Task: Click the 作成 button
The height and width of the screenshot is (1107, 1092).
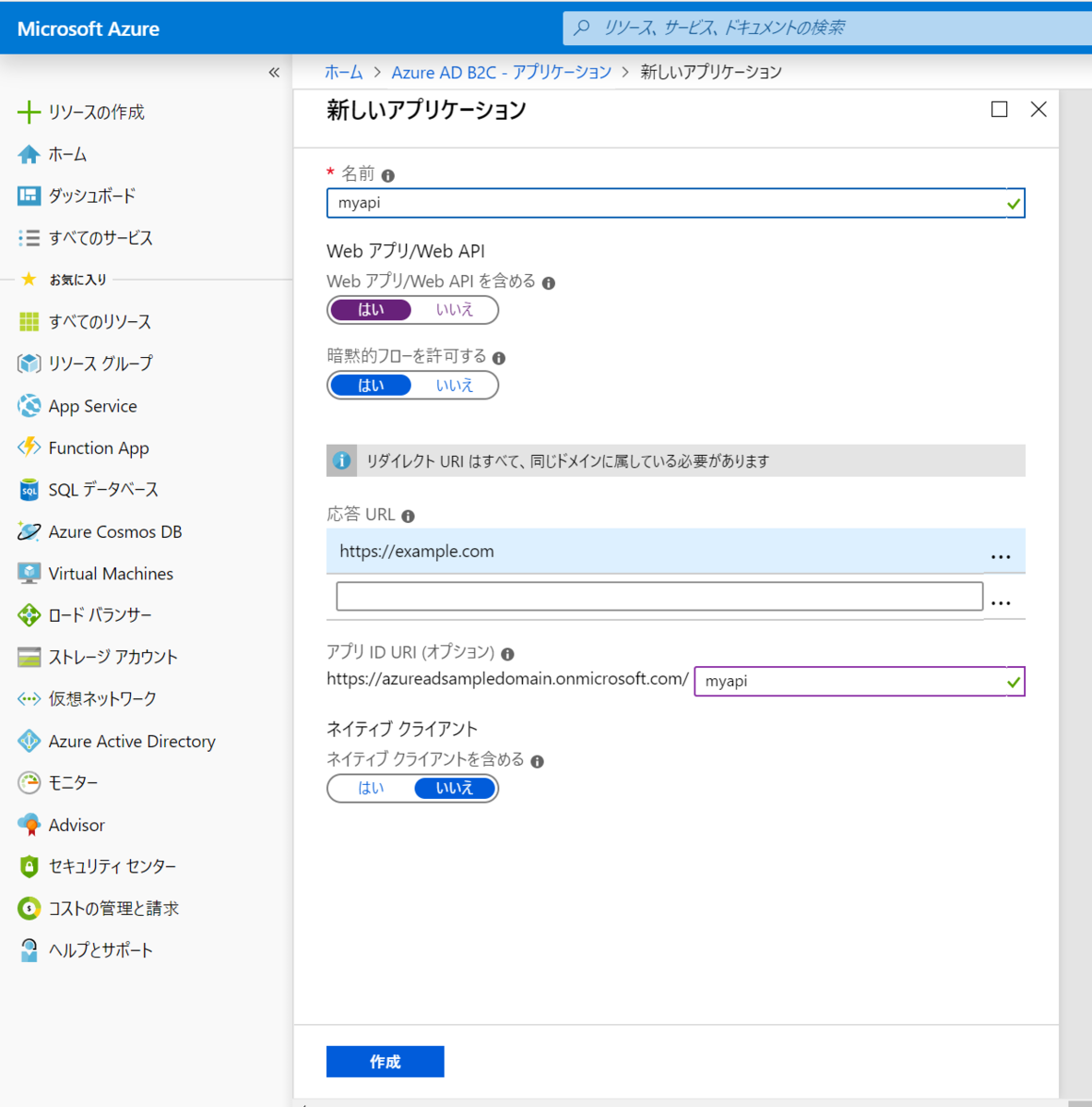Action: 386,1062
